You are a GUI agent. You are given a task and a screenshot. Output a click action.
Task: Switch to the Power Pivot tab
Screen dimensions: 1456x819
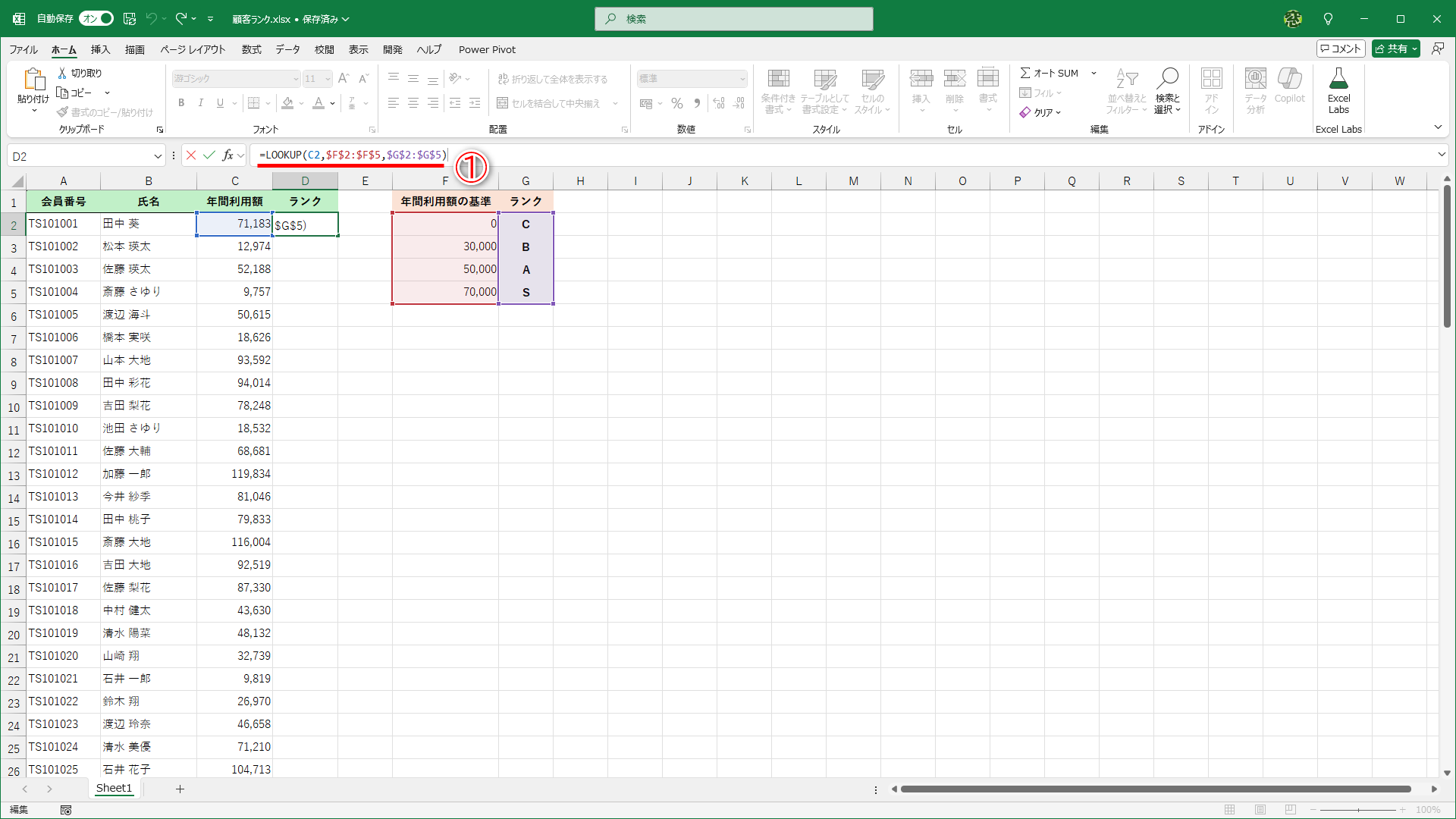[487, 49]
